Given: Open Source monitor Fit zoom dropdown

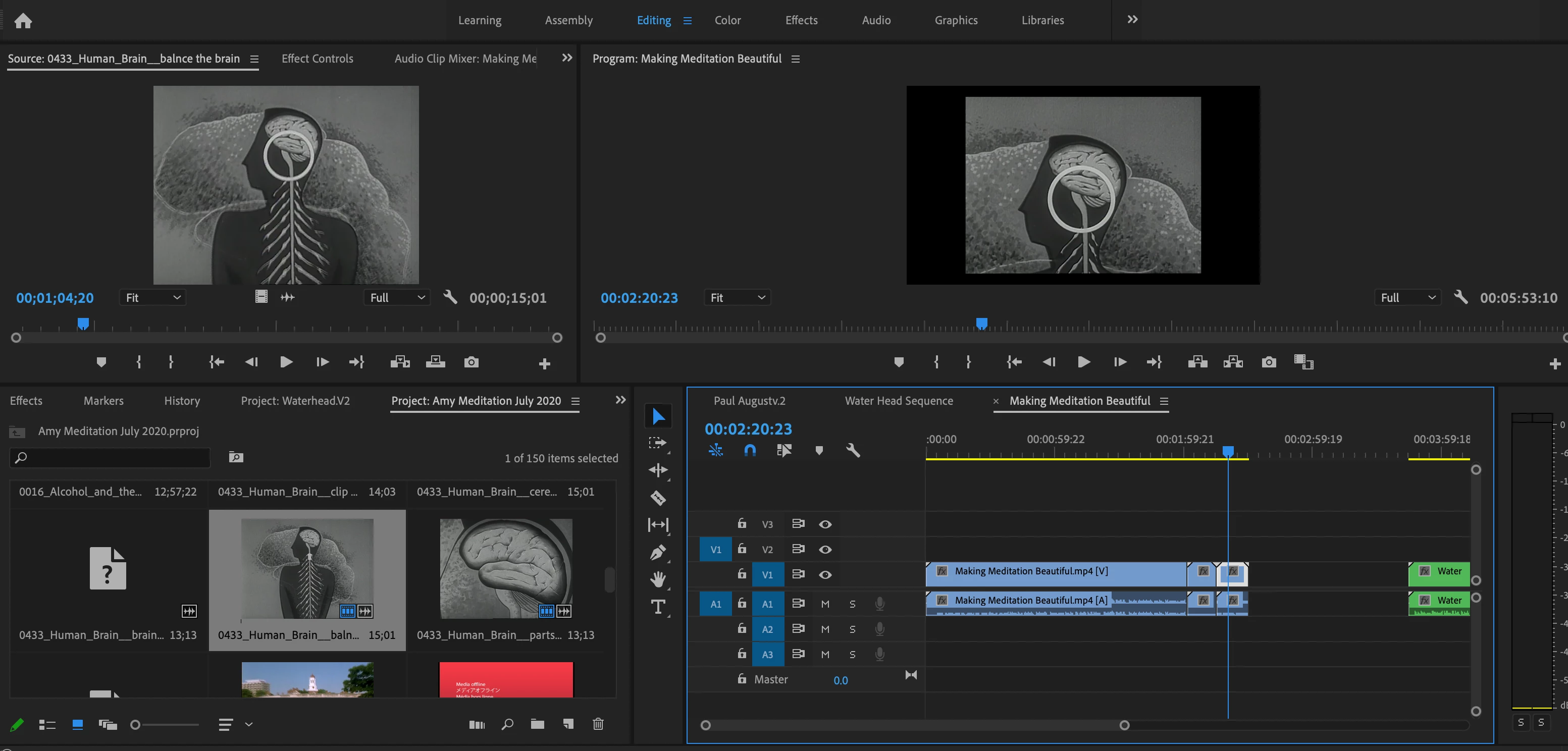Looking at the screenshot, I should click(x=152, y=298).
